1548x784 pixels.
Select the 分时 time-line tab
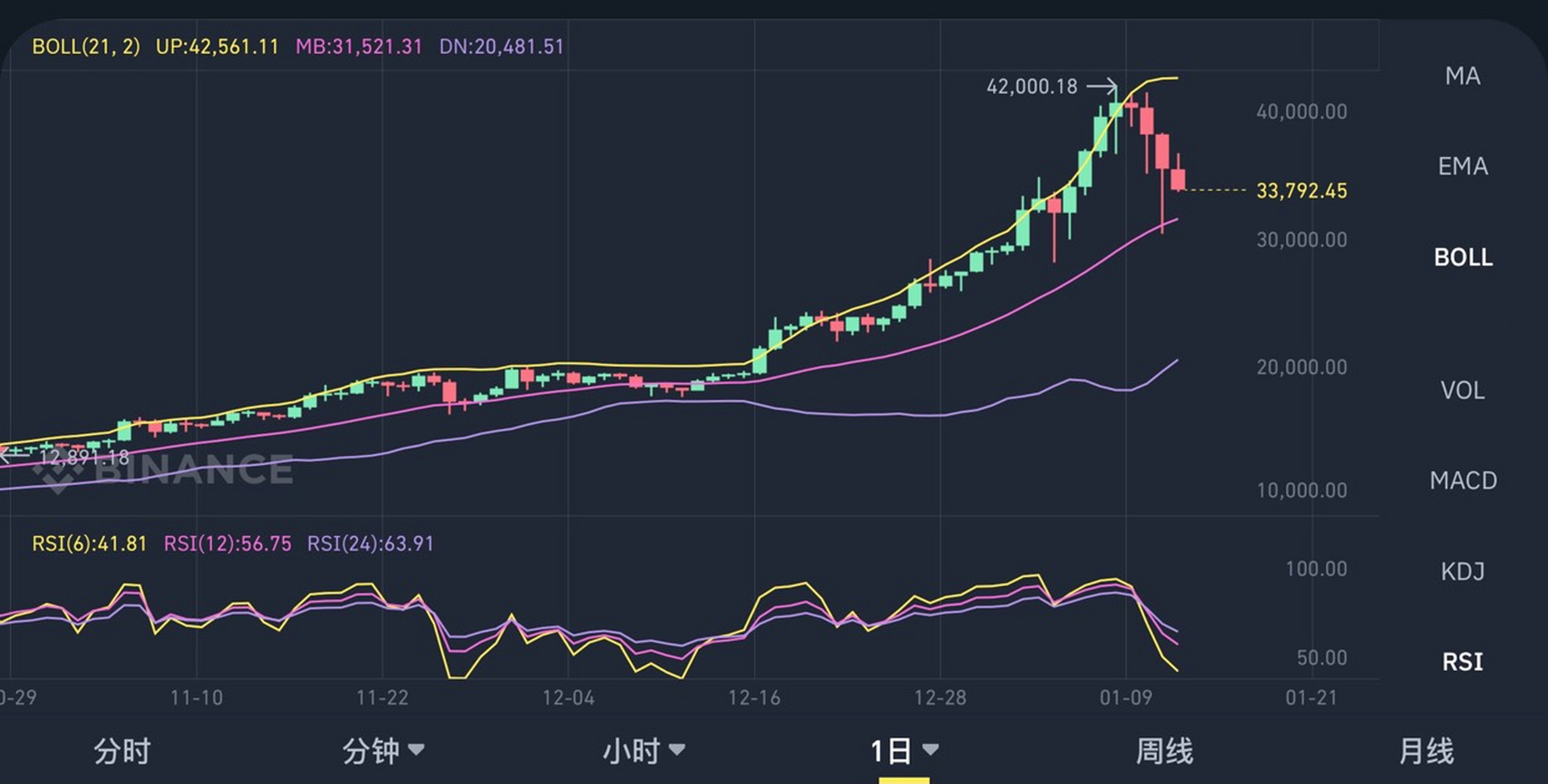click(122, 751)
